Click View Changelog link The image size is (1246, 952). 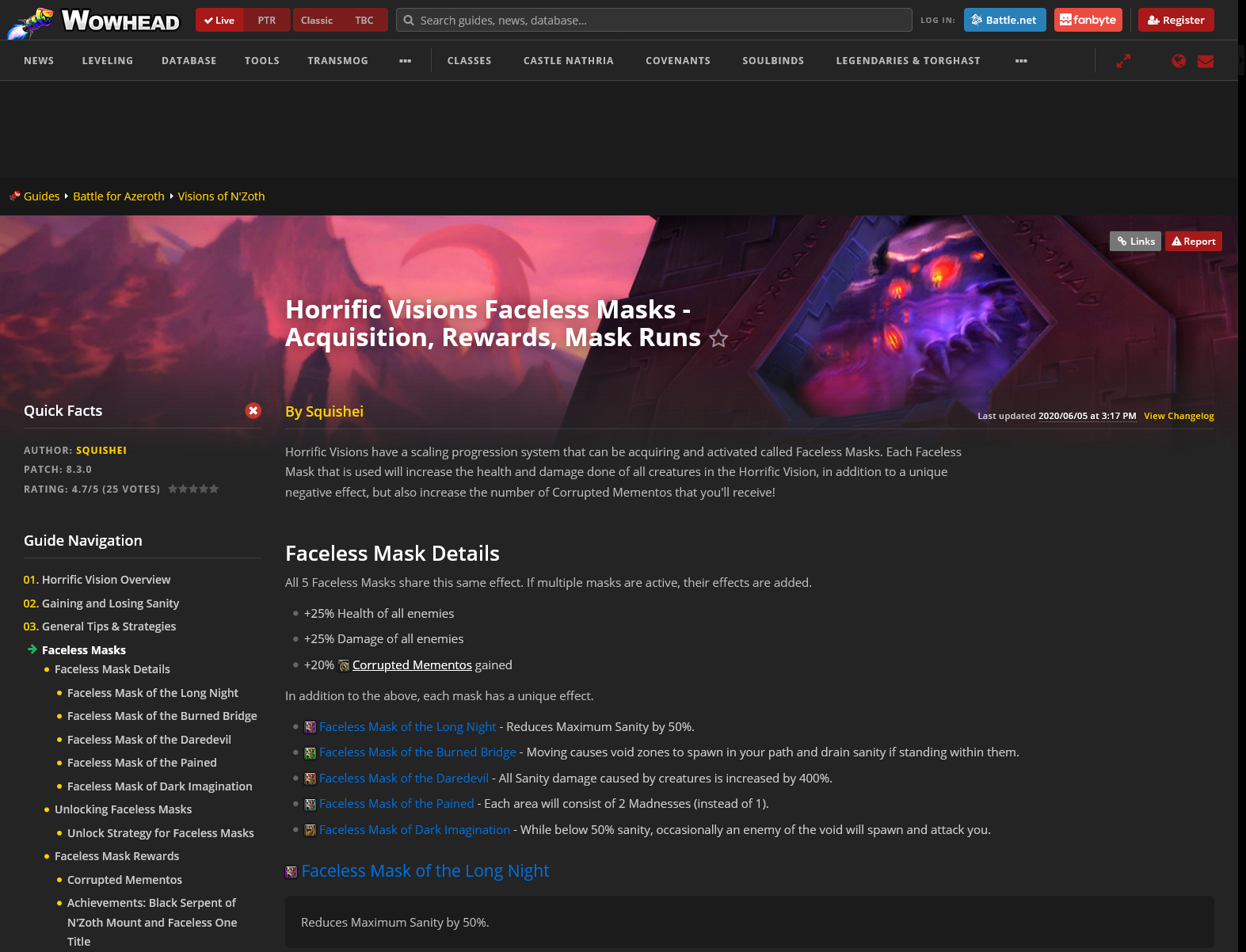[1179, 416]
